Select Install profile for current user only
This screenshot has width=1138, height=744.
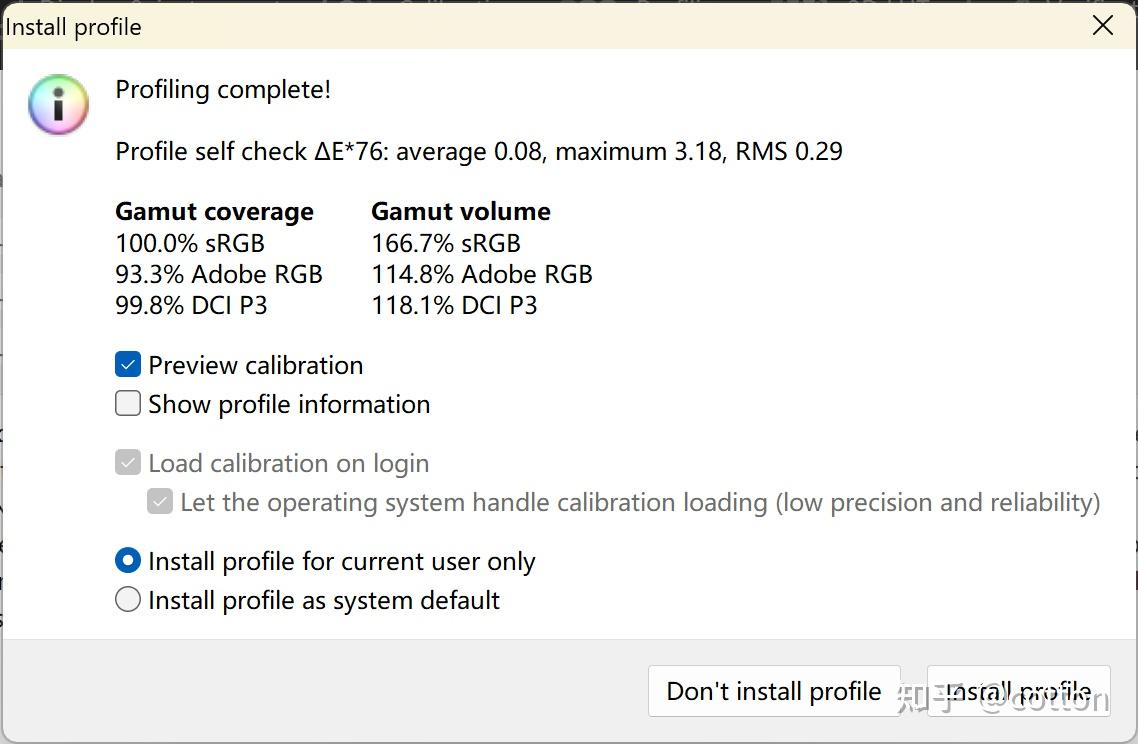point(128,561)
